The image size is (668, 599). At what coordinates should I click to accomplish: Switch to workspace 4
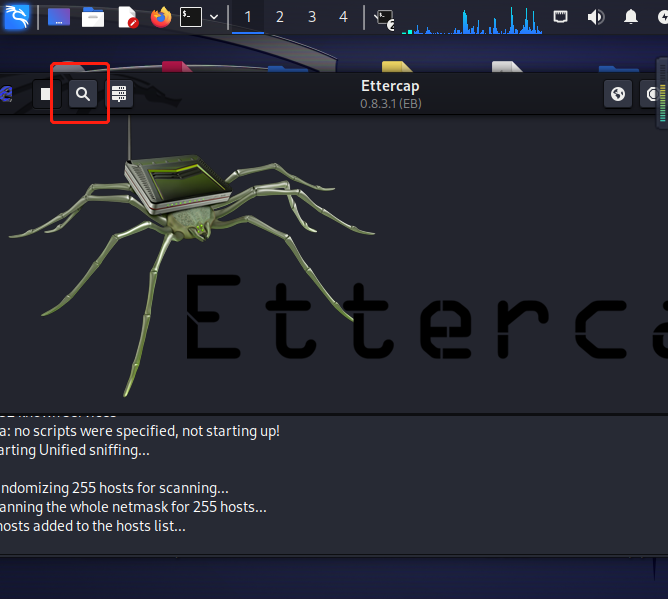(343, 17)
